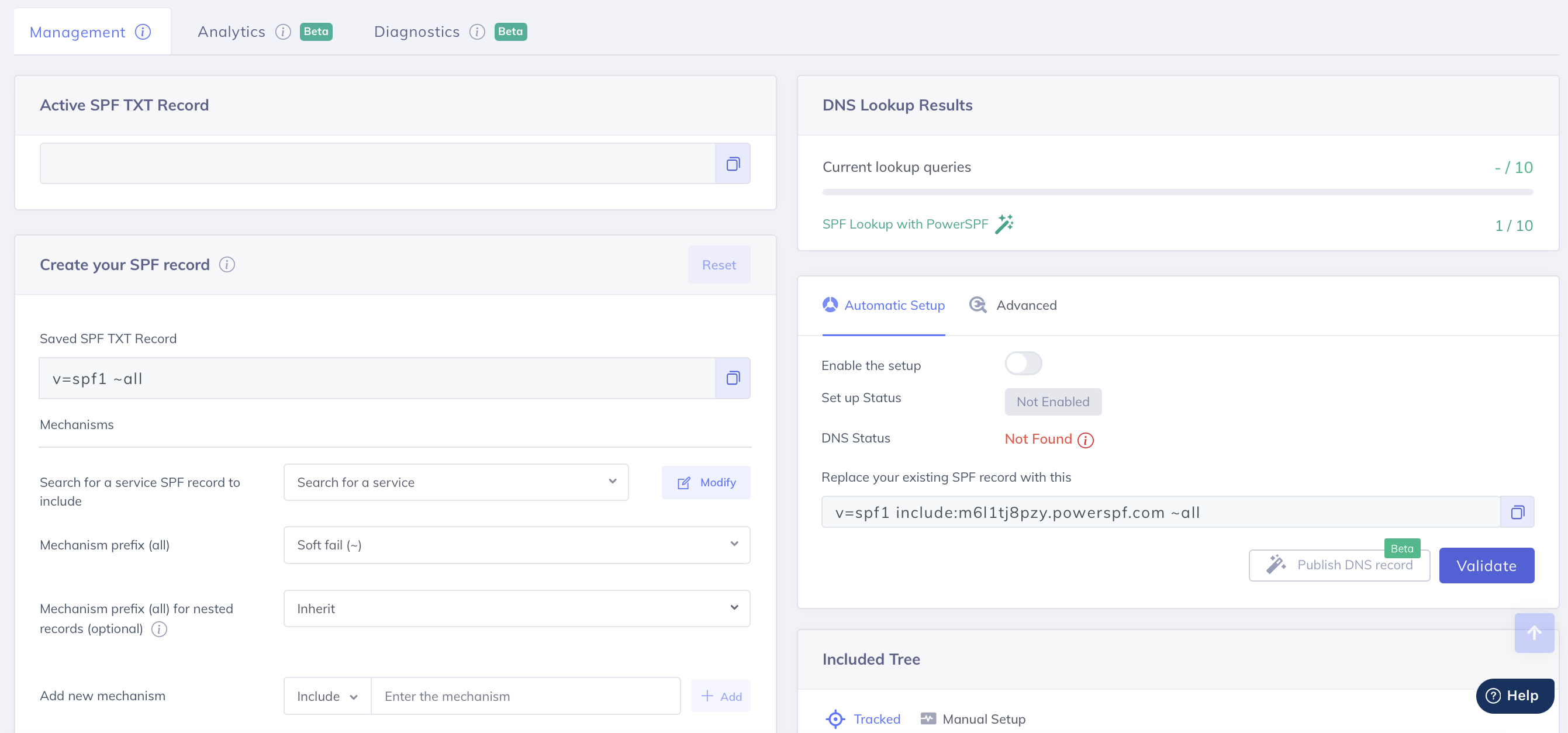The height and width of the screenshot is (733, 1568).
Task: Copy the powerspf include record
Action: click(1517, 512)
